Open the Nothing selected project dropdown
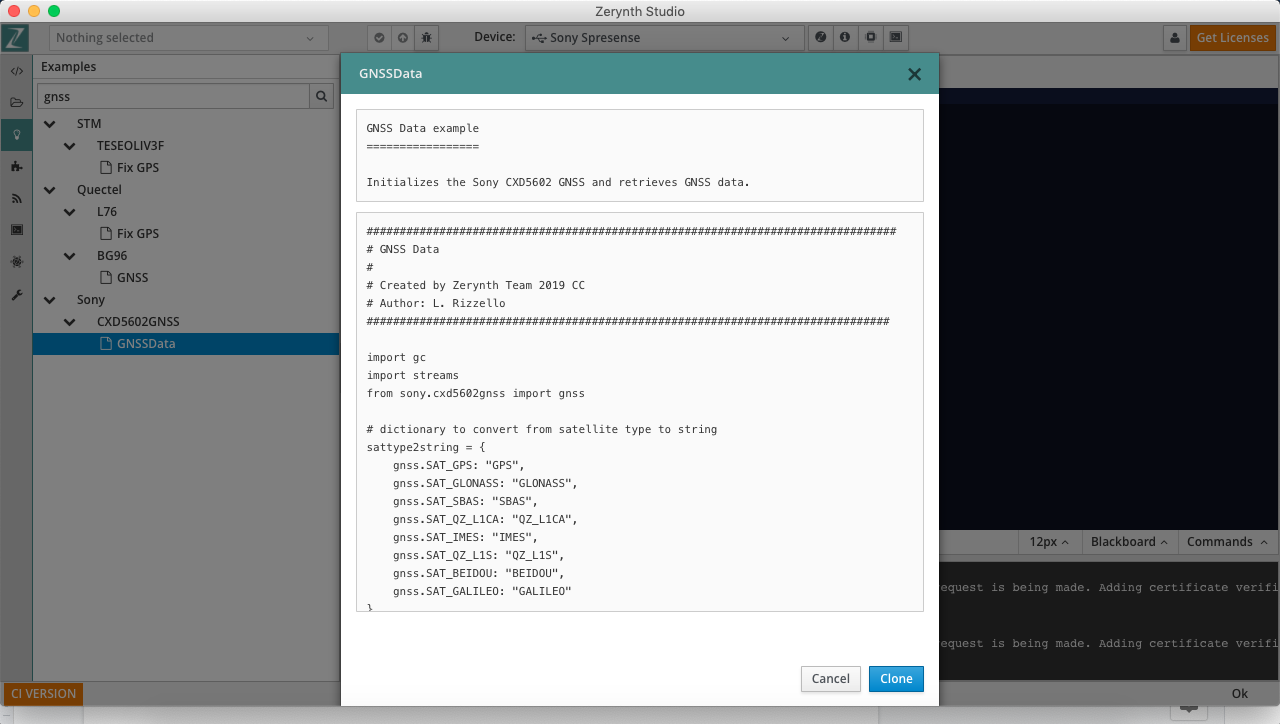The height and width of the screenshot is (724, 1280). (x=189, y=38)
